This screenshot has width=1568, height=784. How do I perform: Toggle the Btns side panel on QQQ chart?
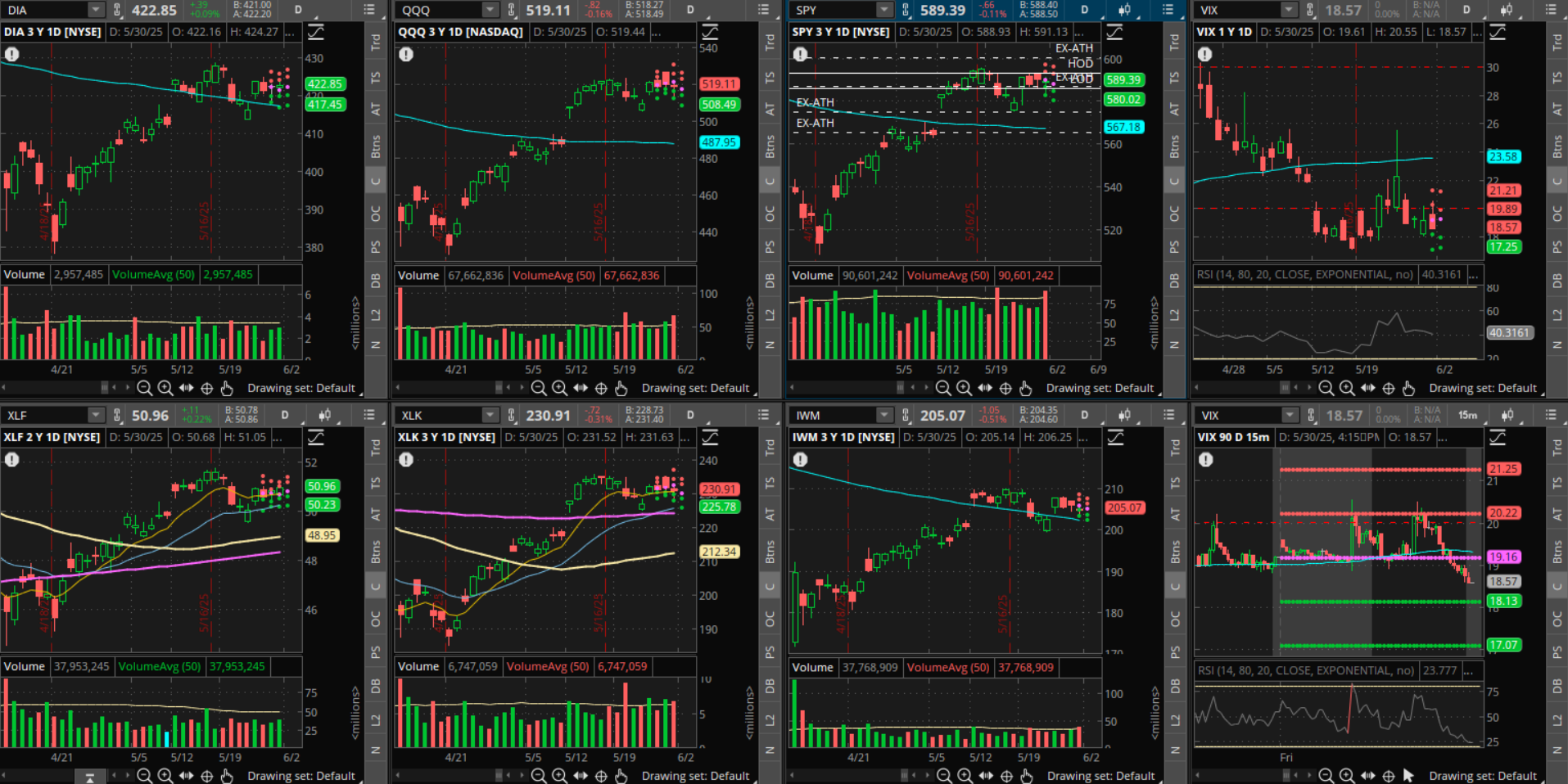click(x=770, y=146)
